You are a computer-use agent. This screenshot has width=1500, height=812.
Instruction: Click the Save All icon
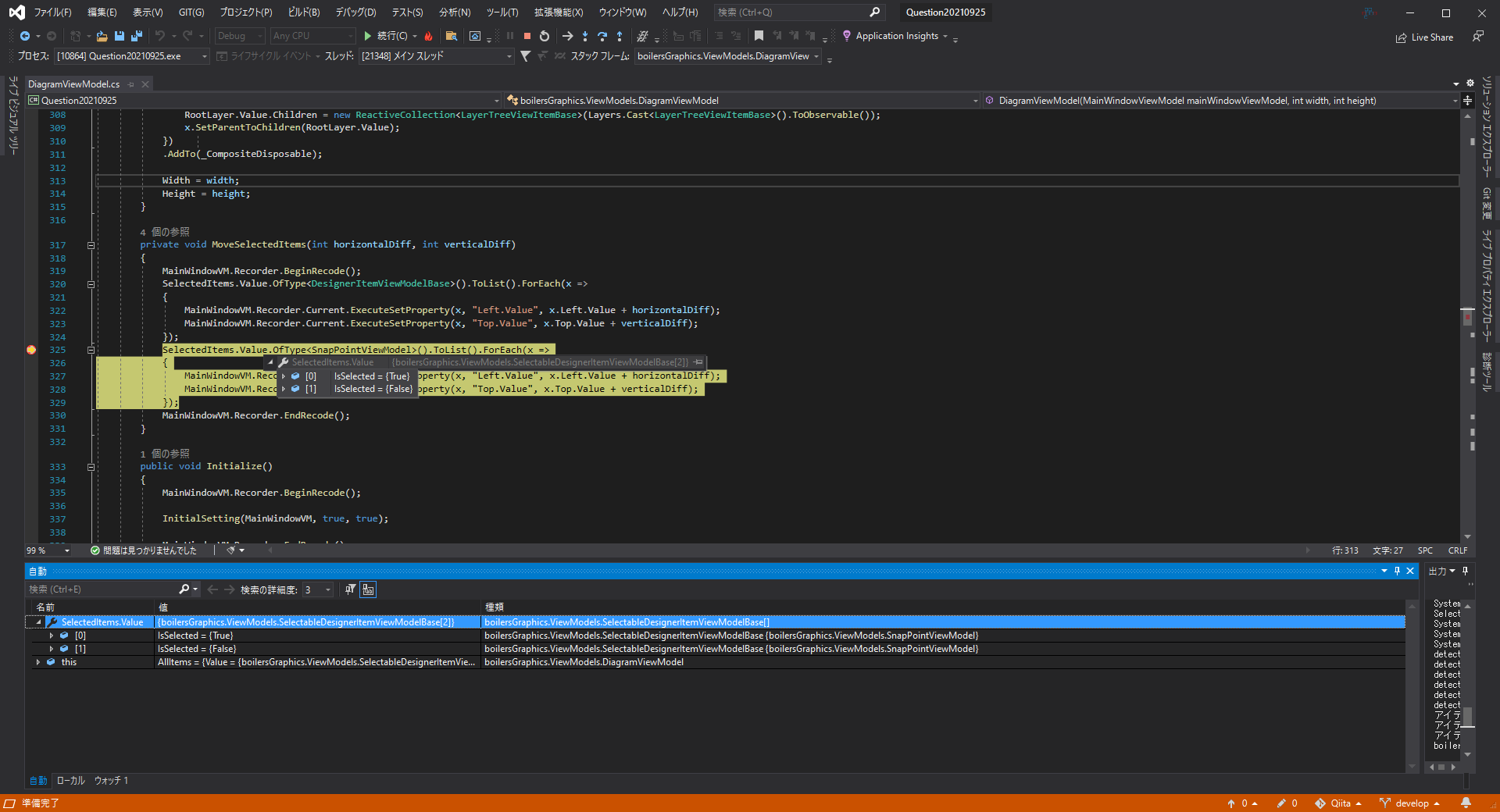tap(137, 36)
